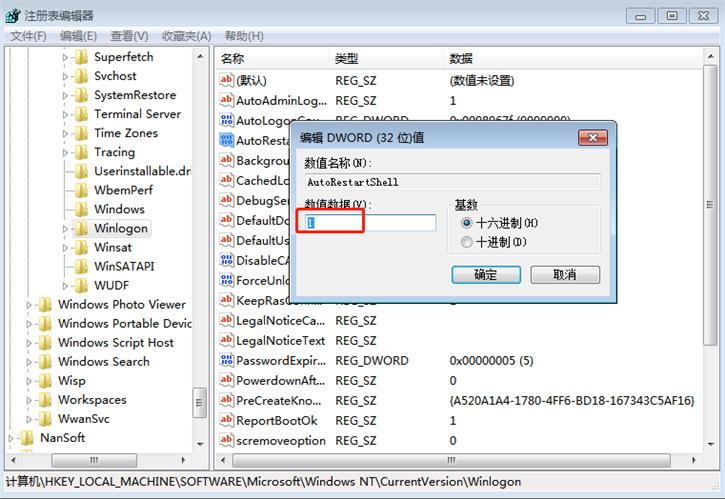
Task: Click the 取消 button in dialog
Action: pyautogui.click(x=565, y=274)
